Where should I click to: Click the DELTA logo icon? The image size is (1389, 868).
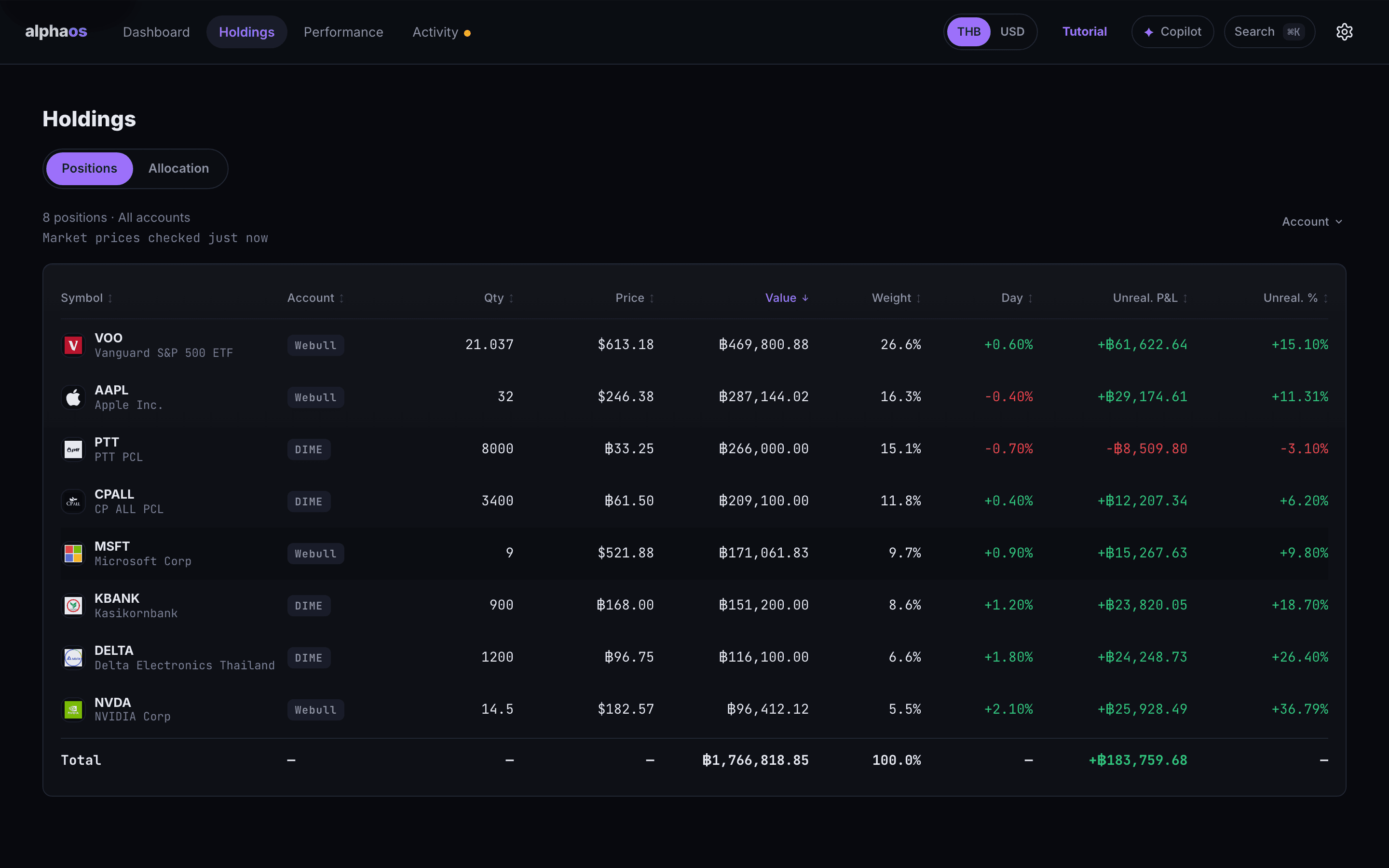pyautogui.click(x=73, y=658)
